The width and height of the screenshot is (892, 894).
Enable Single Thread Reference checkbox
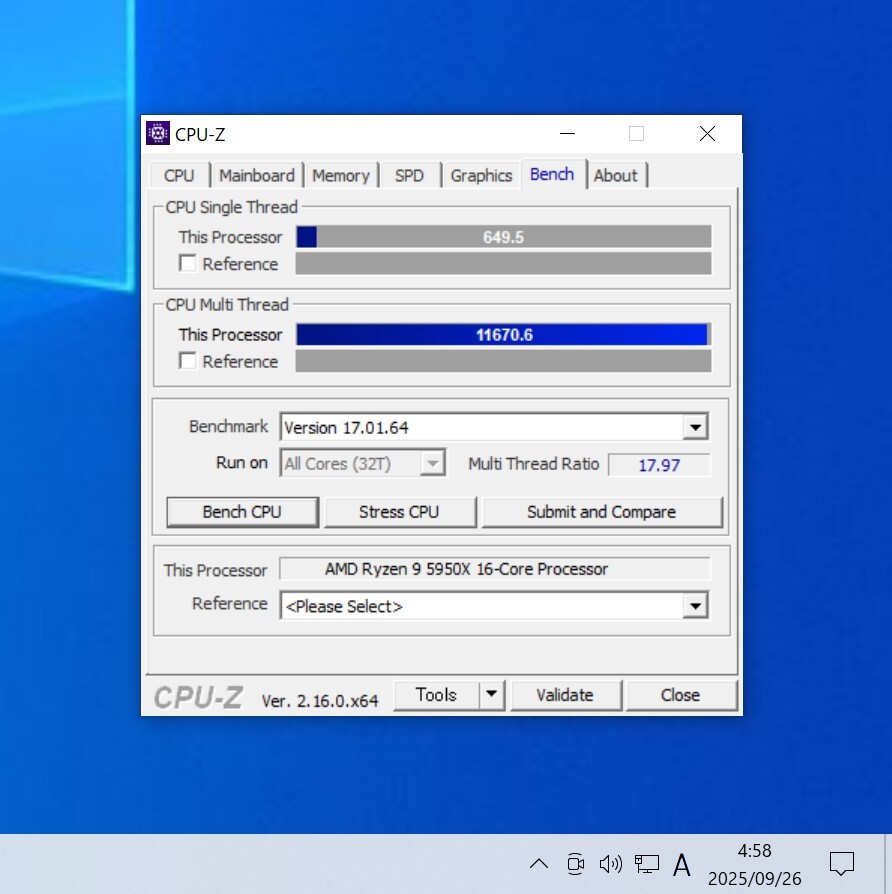coord(187,264)
